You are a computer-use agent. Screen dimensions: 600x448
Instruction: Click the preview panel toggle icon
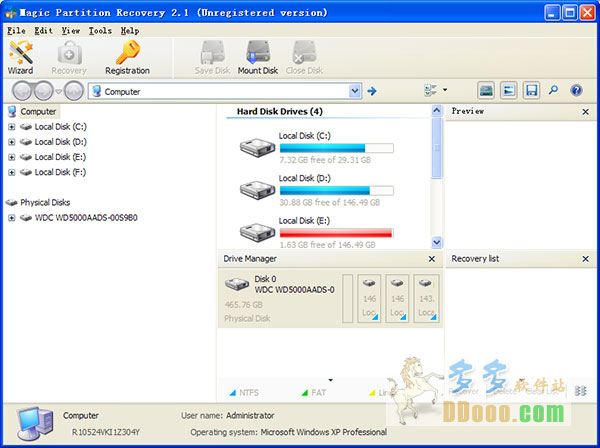click(x=509, y=91)
